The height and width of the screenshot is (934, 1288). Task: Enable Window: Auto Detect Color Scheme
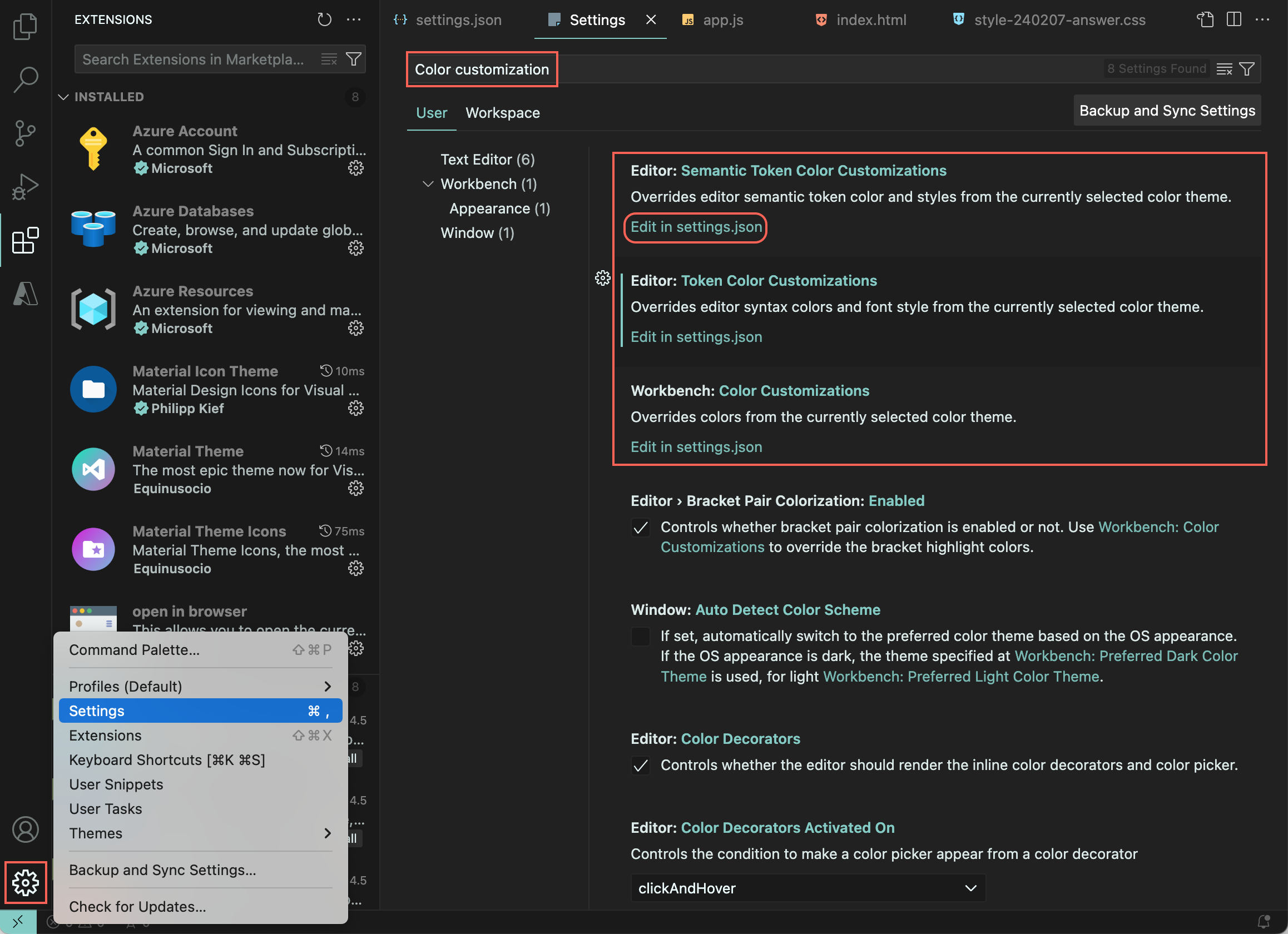point(641,637)
